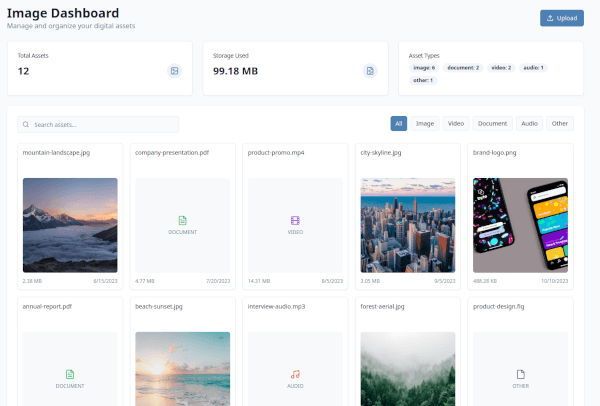Open the city-skyline.jpg thumbnail
Screen dimensions: 600x406
(x=408, y=225)
